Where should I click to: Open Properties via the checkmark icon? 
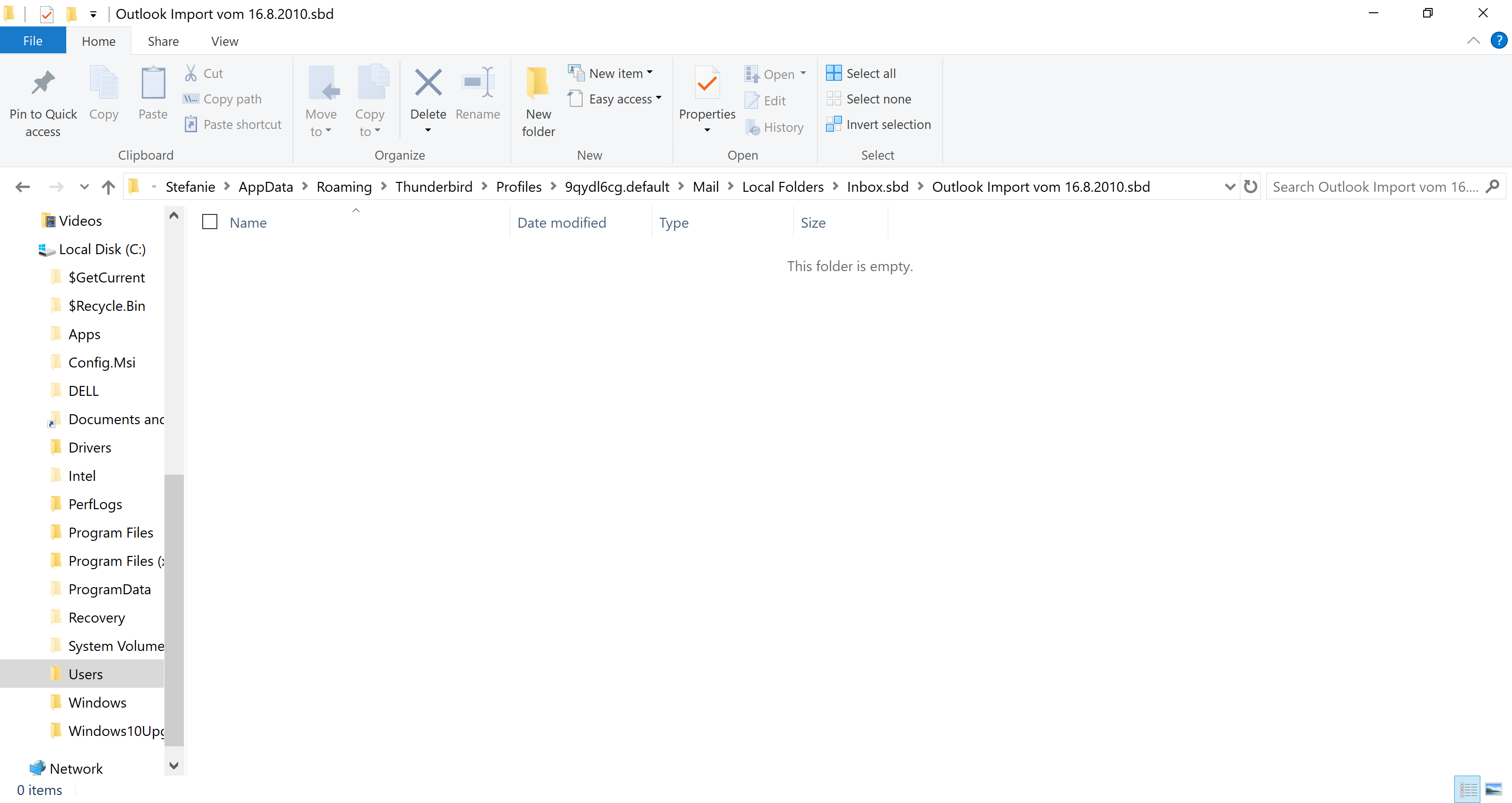tap(707, 83)
